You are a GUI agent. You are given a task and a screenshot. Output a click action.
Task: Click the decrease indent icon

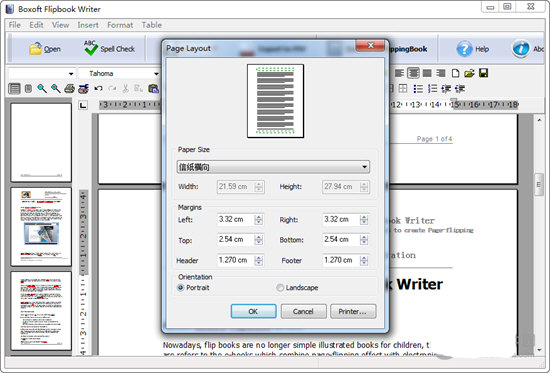[x=446, y=88]
